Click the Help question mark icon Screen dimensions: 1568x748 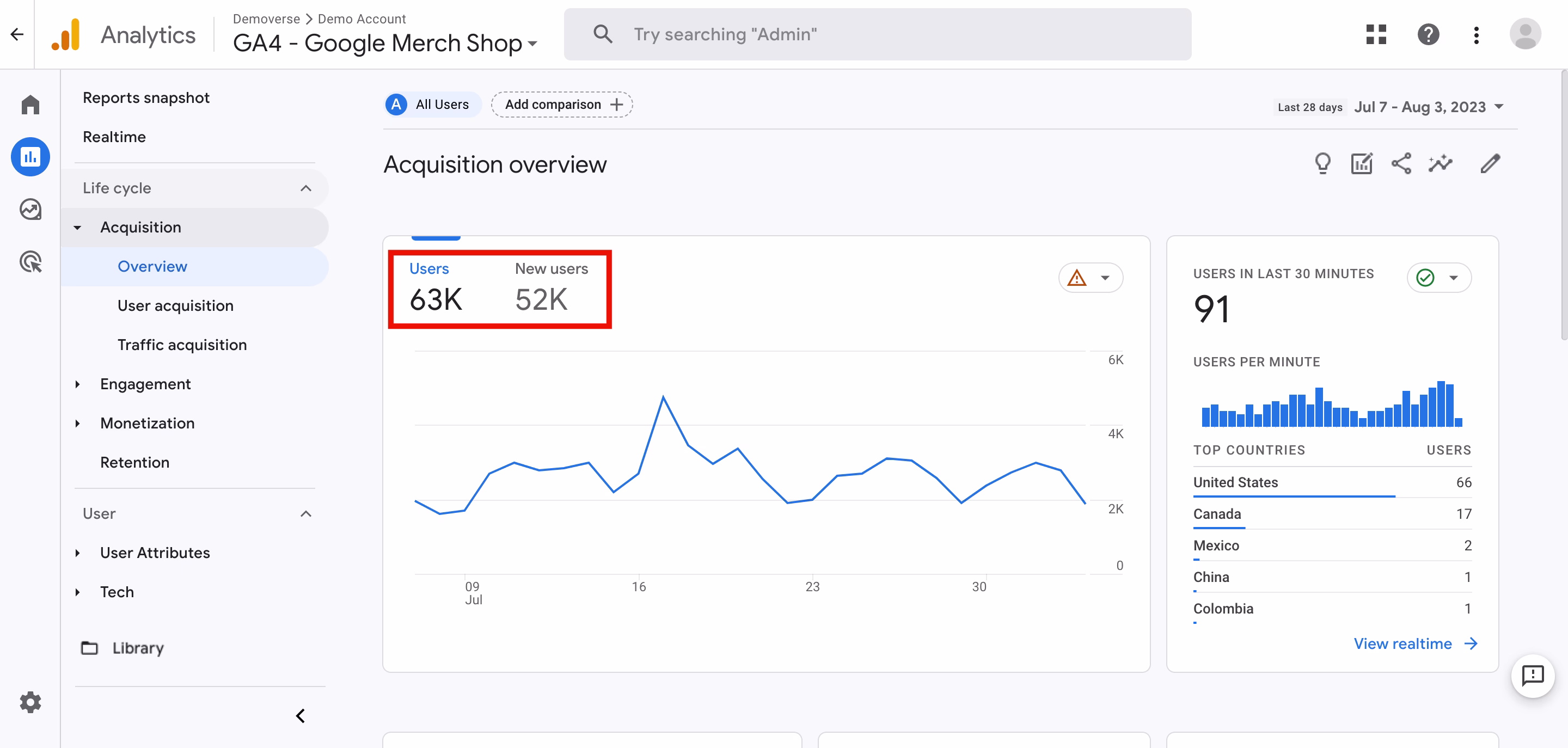(1428, 35)
